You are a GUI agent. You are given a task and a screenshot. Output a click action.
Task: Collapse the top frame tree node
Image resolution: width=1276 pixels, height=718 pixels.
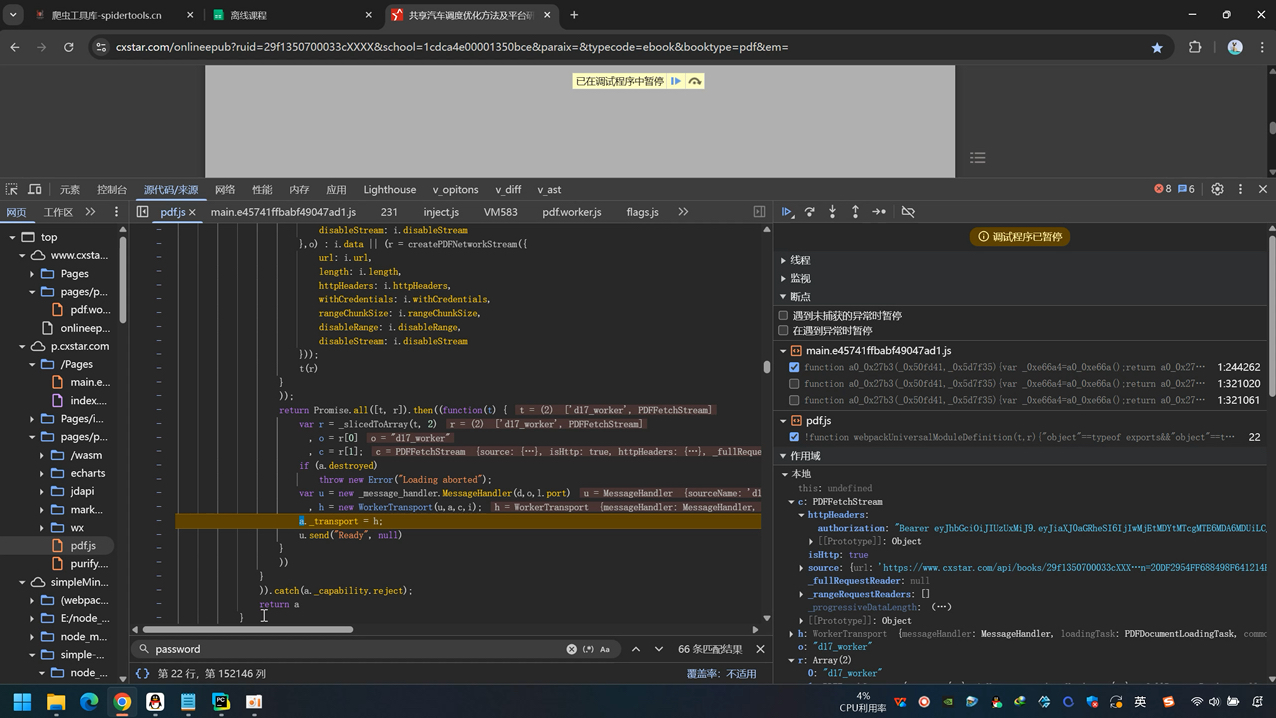[x=12, y=237]
